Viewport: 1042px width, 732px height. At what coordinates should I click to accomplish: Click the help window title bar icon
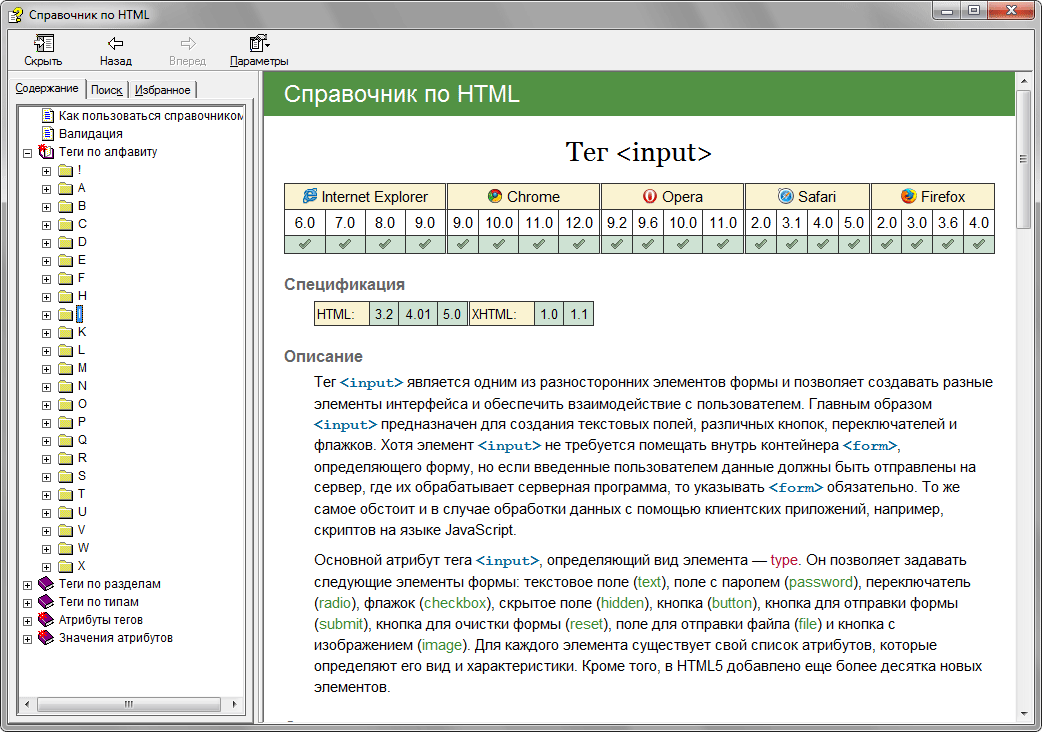(x=16, y=15)
